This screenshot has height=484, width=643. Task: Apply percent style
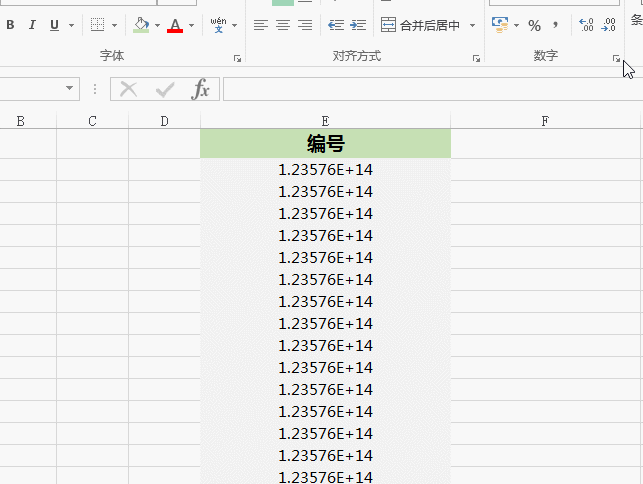click(534, 25)
